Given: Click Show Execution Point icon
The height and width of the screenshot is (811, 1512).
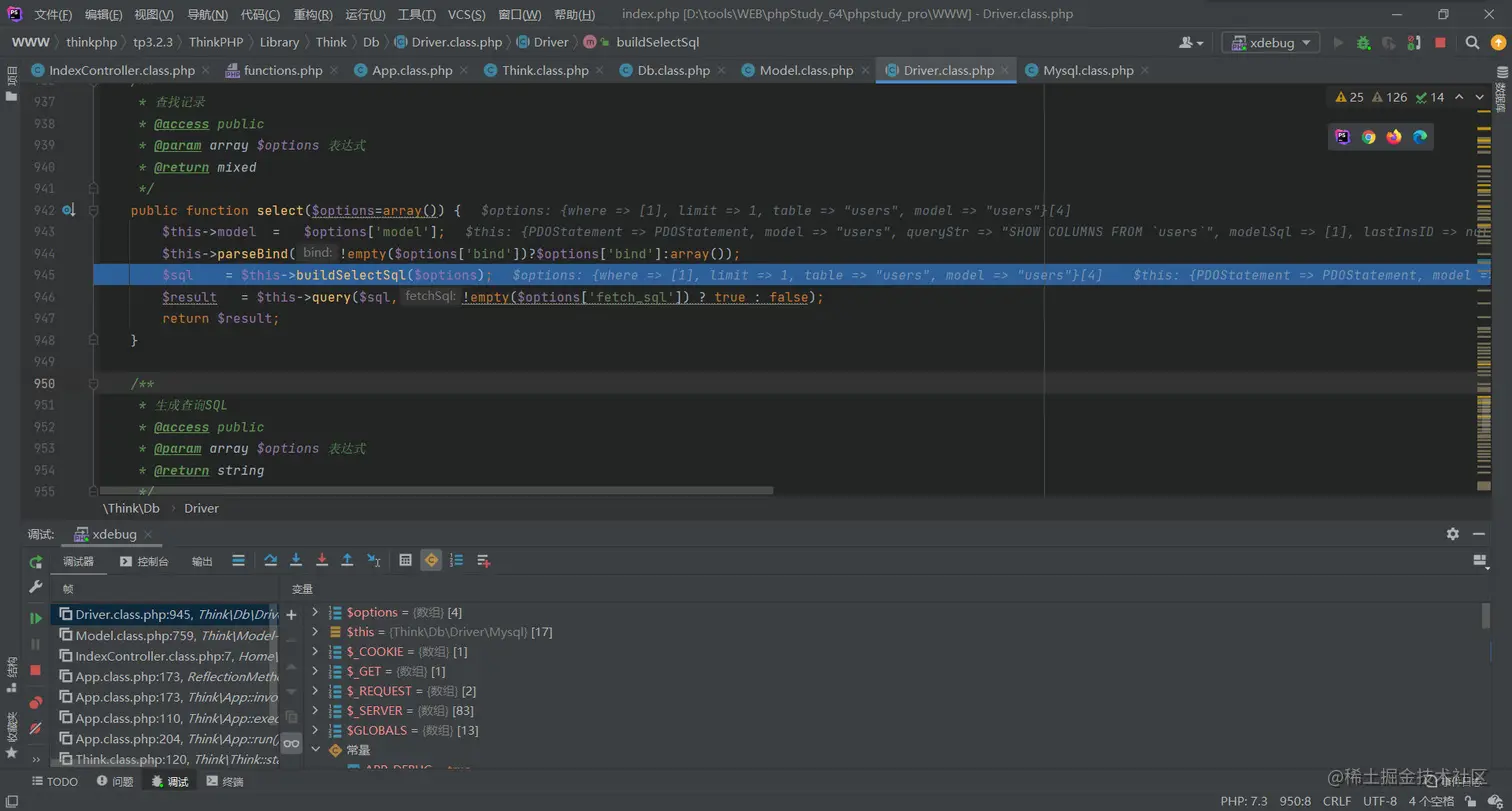Looking at the screenshot, I should (238, 560).
